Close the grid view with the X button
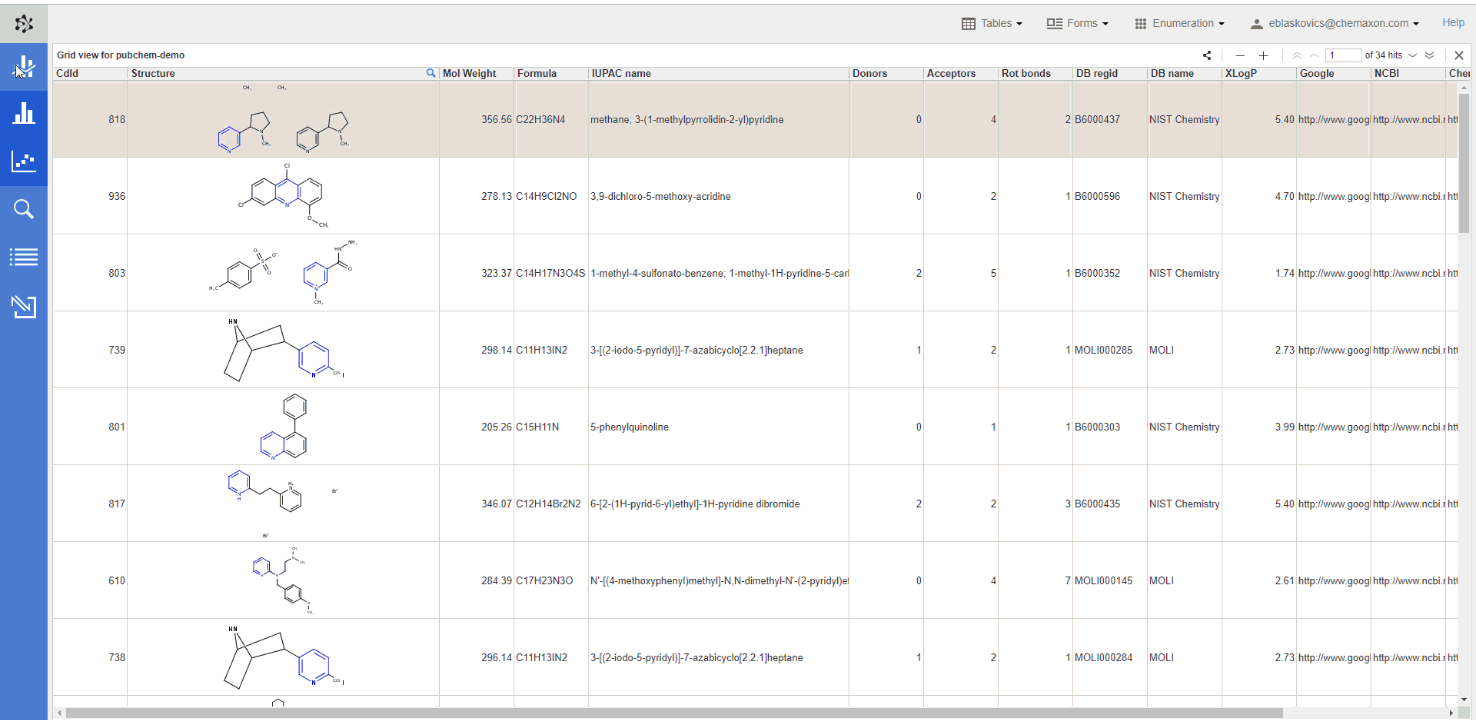This screenshot has height=720, width=1476. 1459,56
